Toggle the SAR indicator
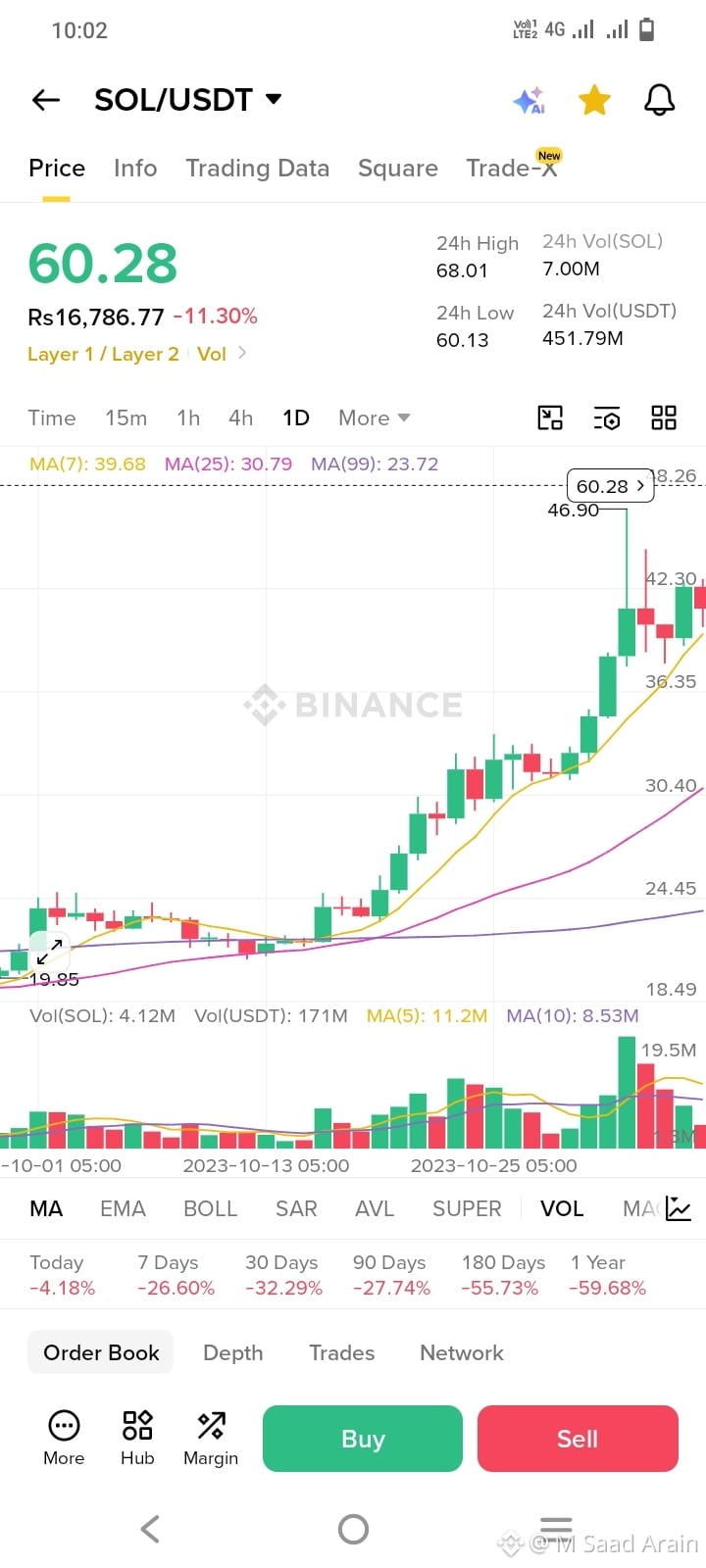 click(x=296, y=1208)
